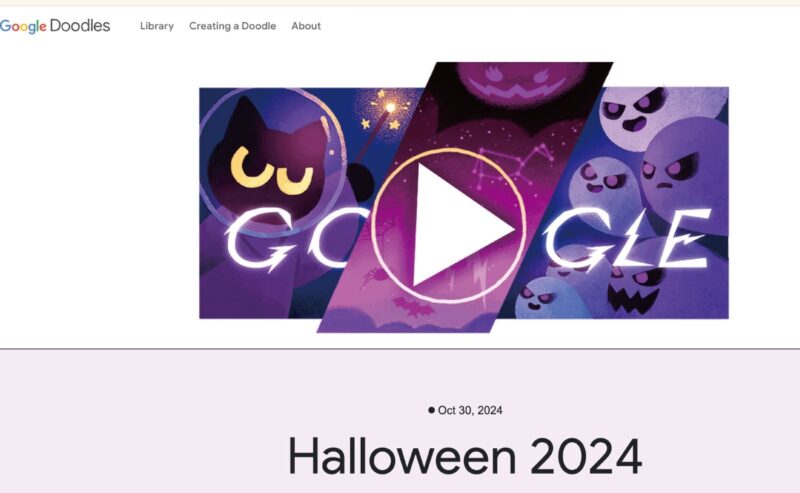This screenshot has height=493, width=800.
Task: Open the About page
Action: coord(306,26)
